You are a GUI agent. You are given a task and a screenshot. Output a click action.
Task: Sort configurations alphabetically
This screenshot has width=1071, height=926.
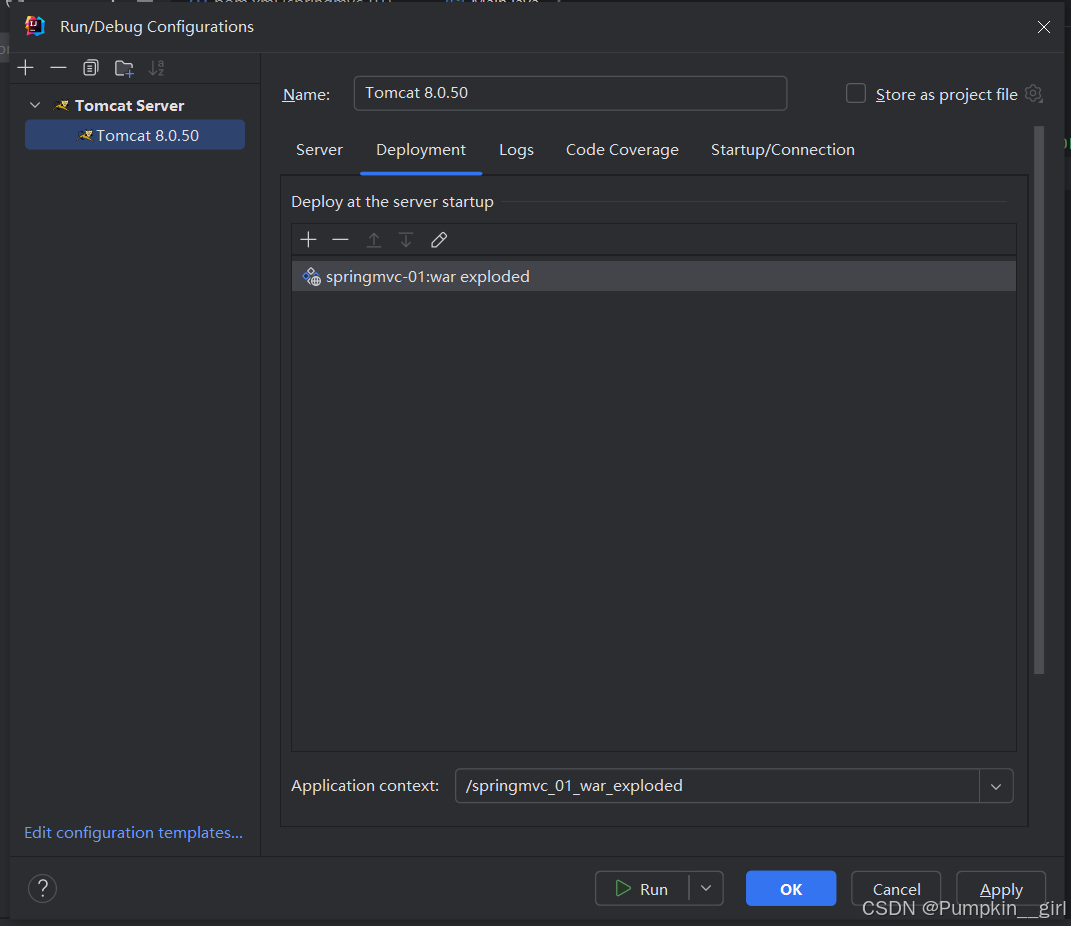[x=156, y=68]
